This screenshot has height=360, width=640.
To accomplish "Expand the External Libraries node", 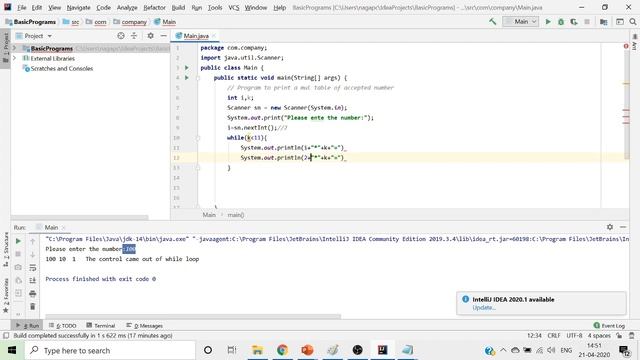I will point(15,58).
